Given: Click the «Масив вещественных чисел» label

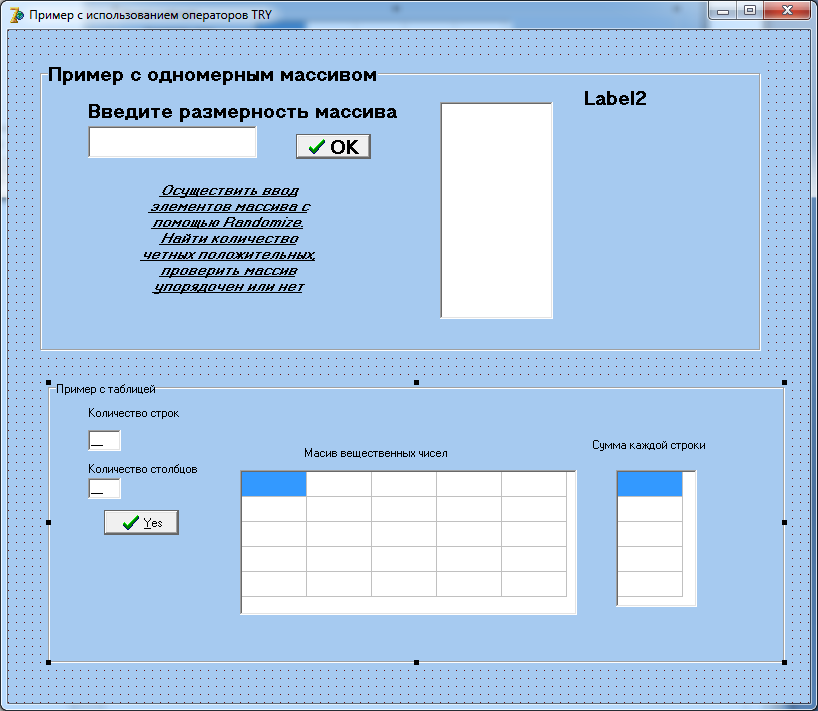Looking at the screenshot, I should (376, 453).
